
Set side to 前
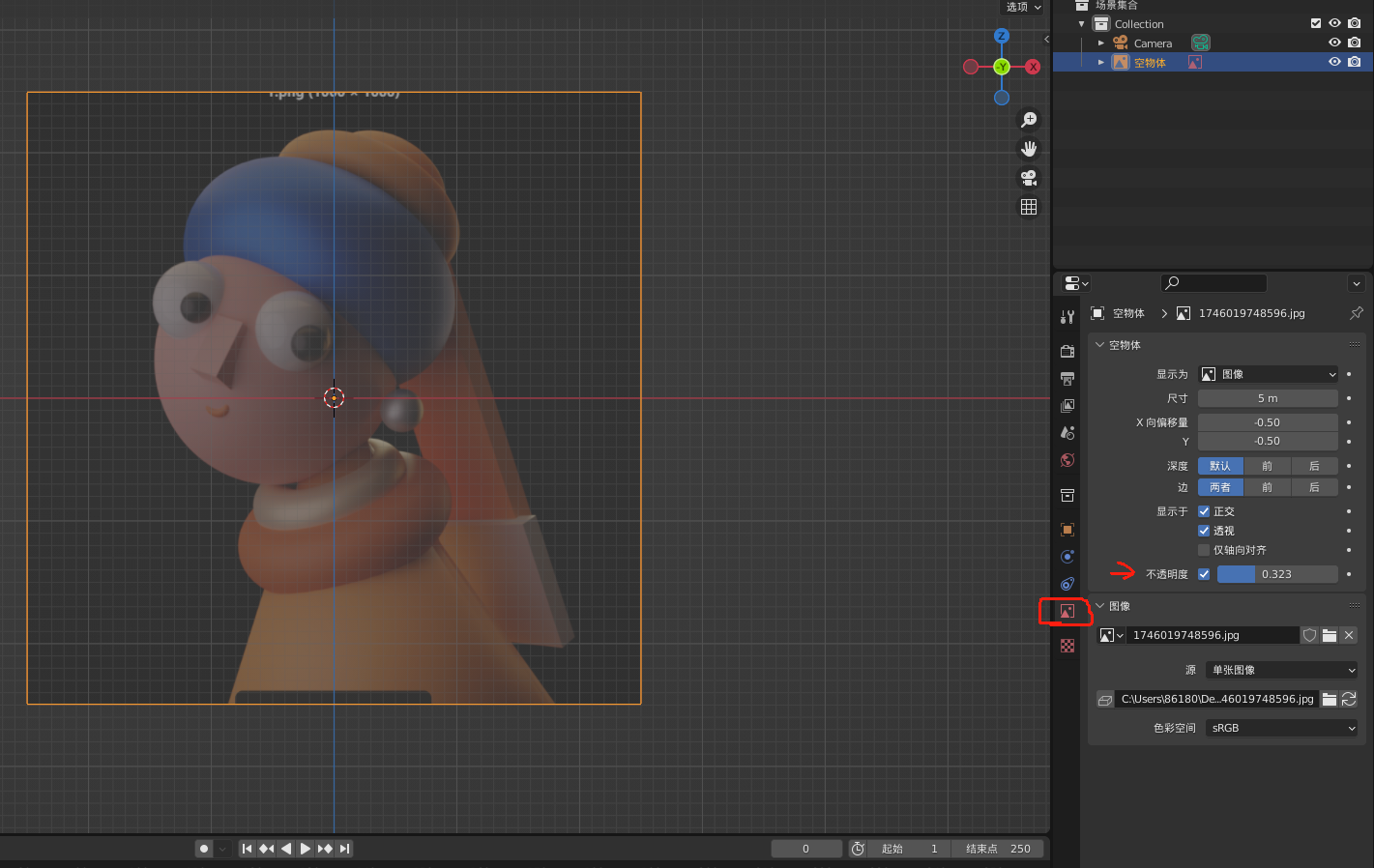1267,487
